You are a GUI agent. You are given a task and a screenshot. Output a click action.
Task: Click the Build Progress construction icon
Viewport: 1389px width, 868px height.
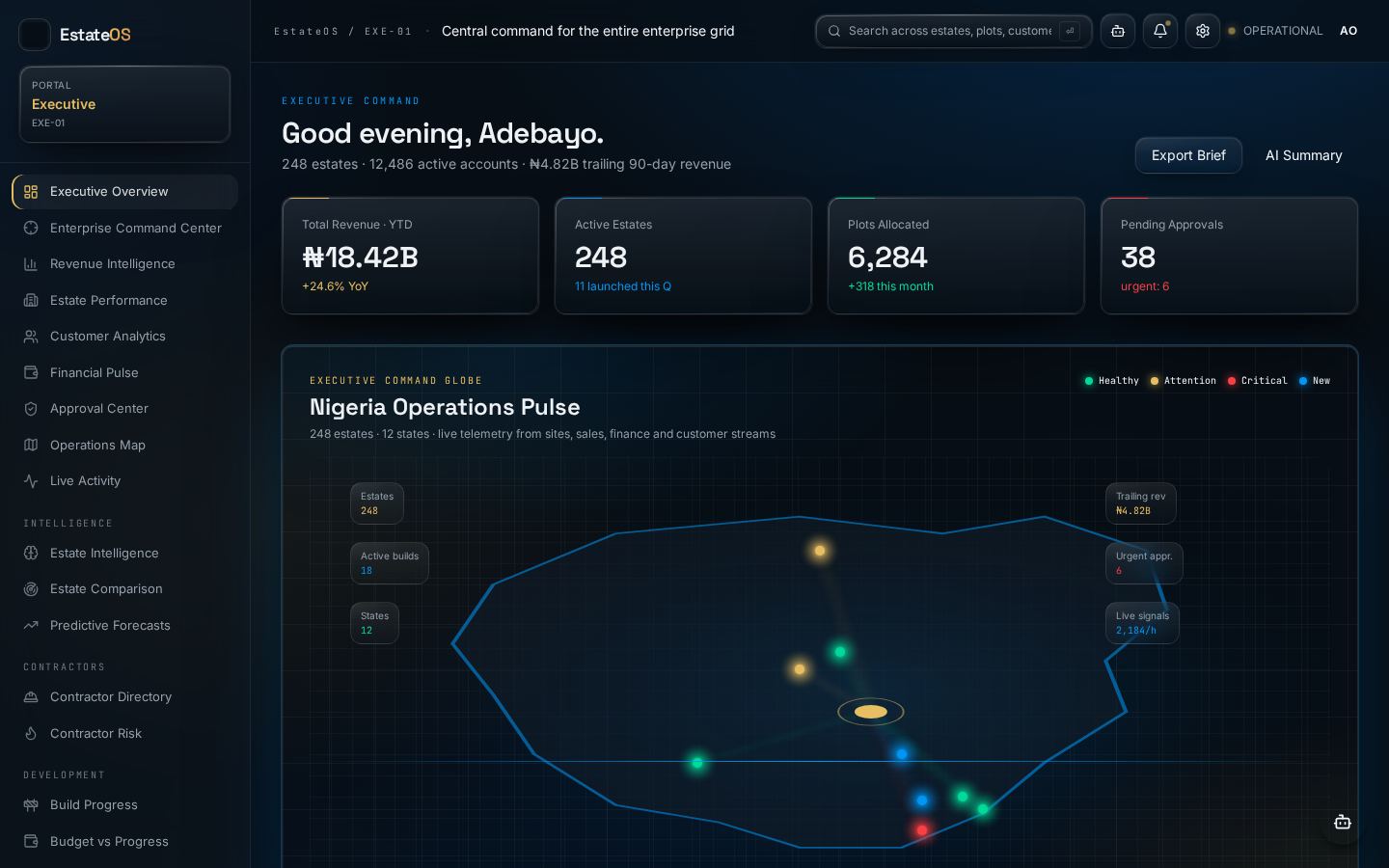tap(31, 805)
